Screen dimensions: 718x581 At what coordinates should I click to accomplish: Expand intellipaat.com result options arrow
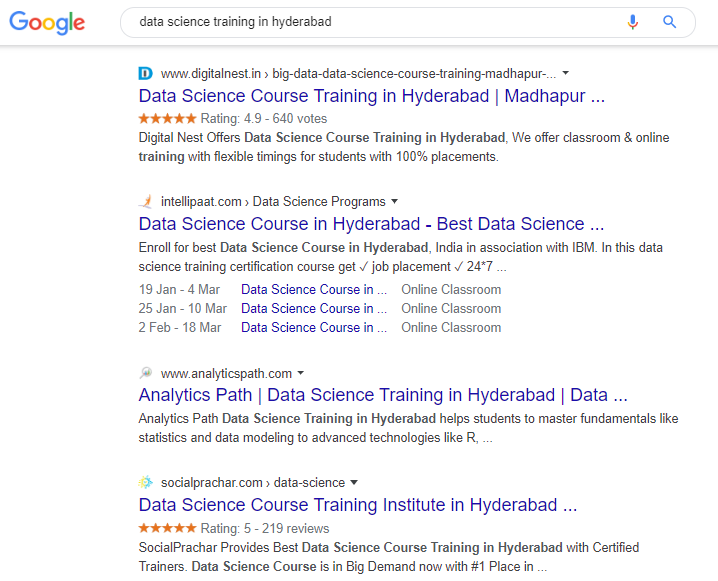pyautogui.click(x=395, y=201)
